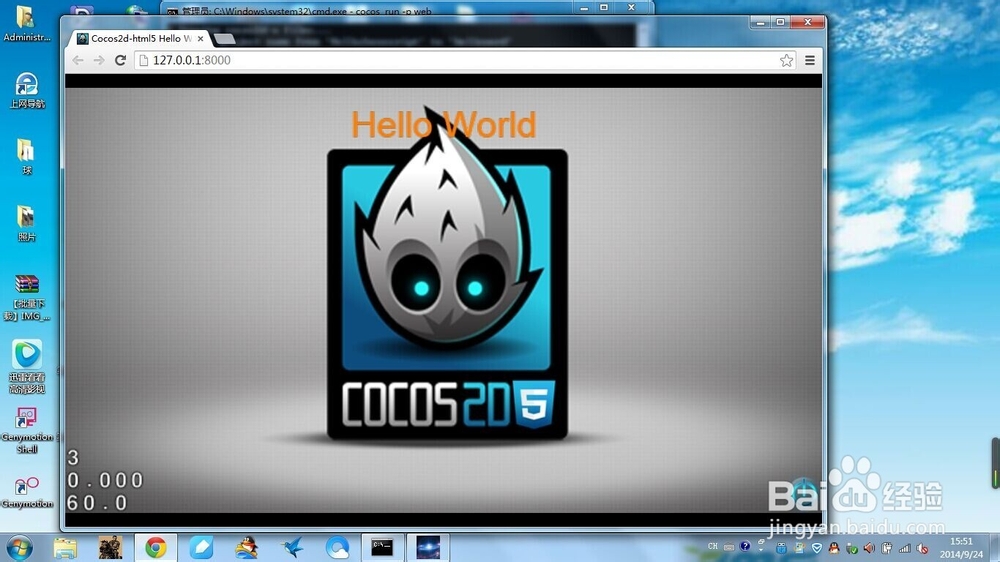Safely remove hardware tray icon
1000x562 pixels.
coord(852,548)
